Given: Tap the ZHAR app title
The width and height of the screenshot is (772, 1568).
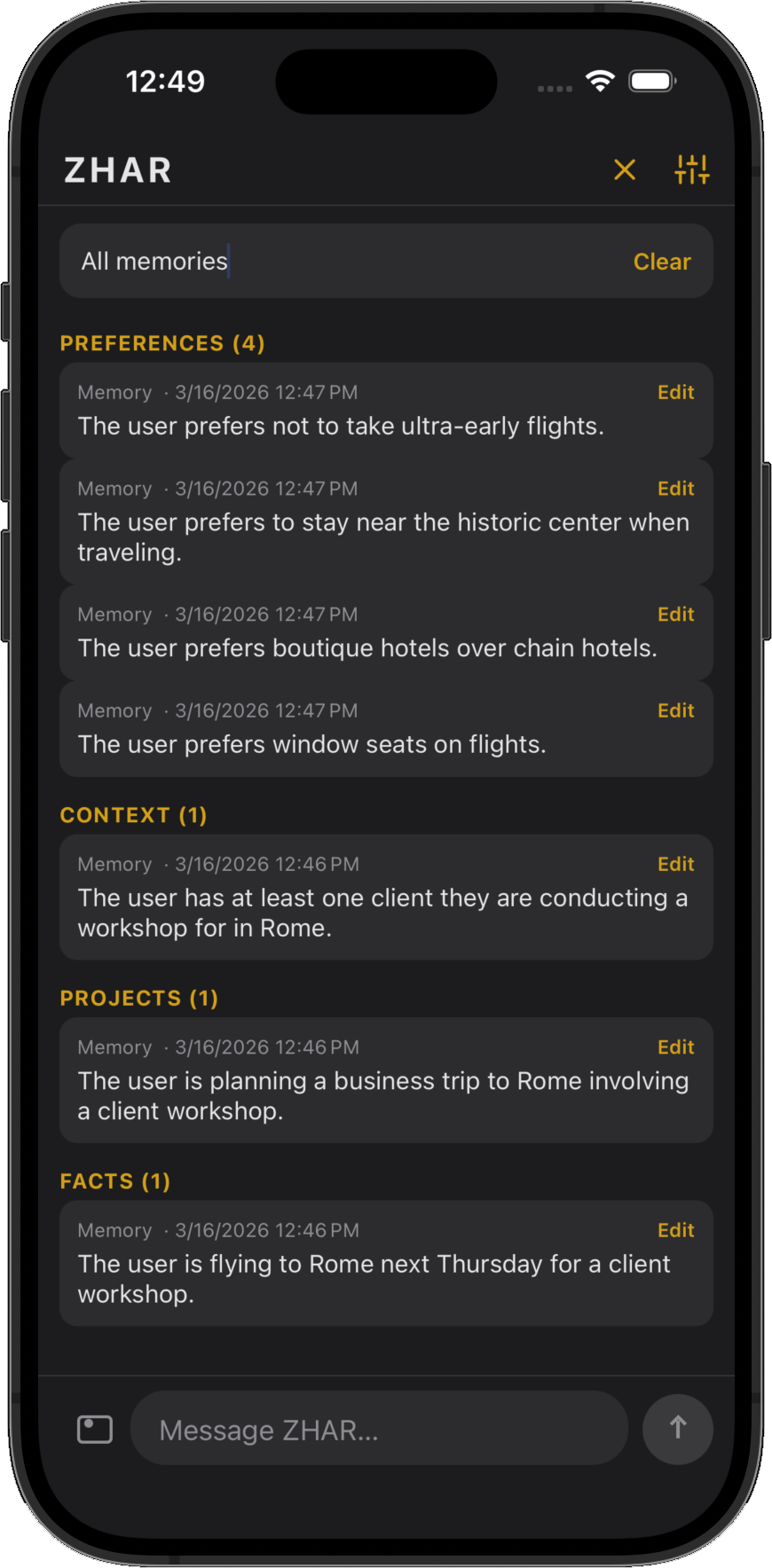Looking at the screenshot, I should [118, 169].
